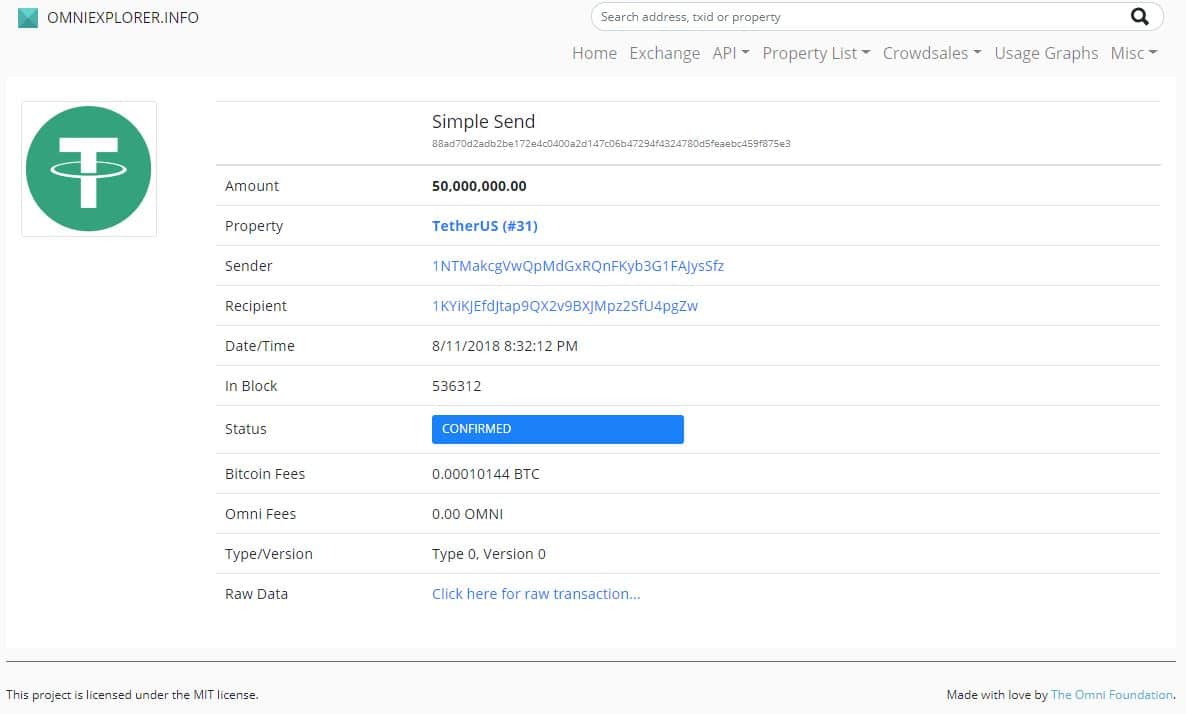This screenshot has width=1186, height=714.
Task: Open the Crowdsales dropdown menu
Action: click(x=931, y=53)
